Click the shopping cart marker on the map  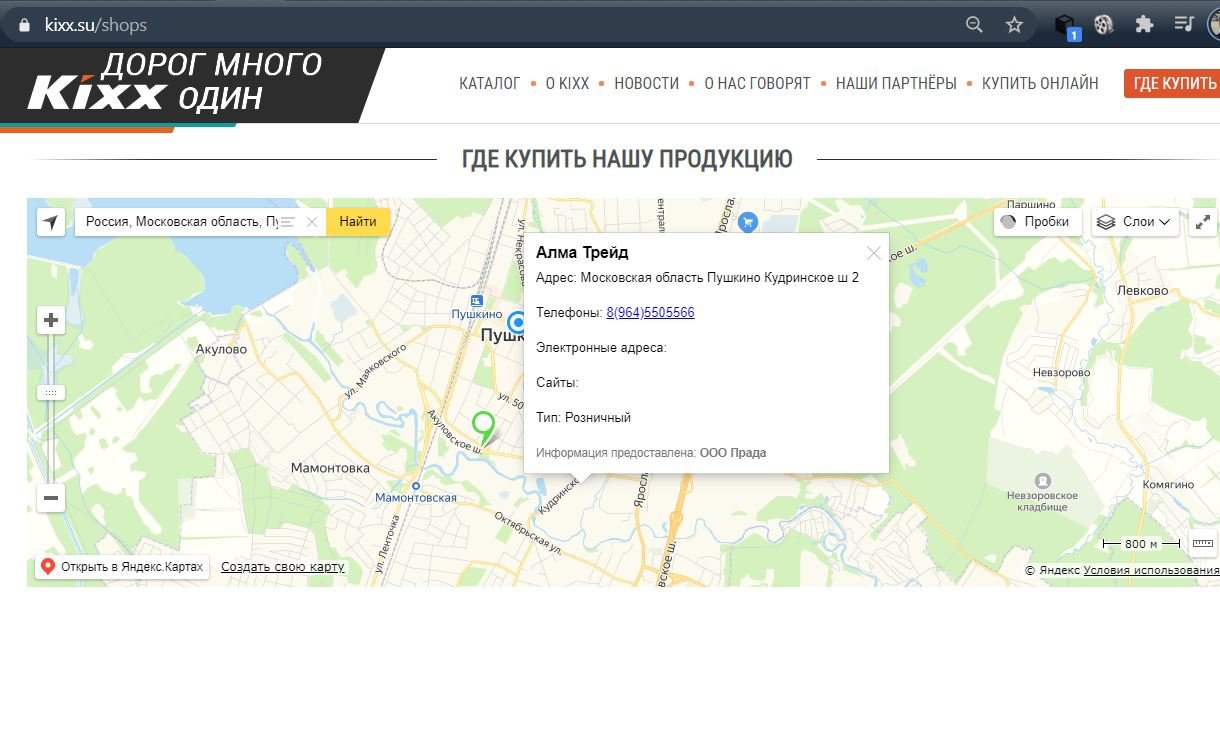coord(747,222)
